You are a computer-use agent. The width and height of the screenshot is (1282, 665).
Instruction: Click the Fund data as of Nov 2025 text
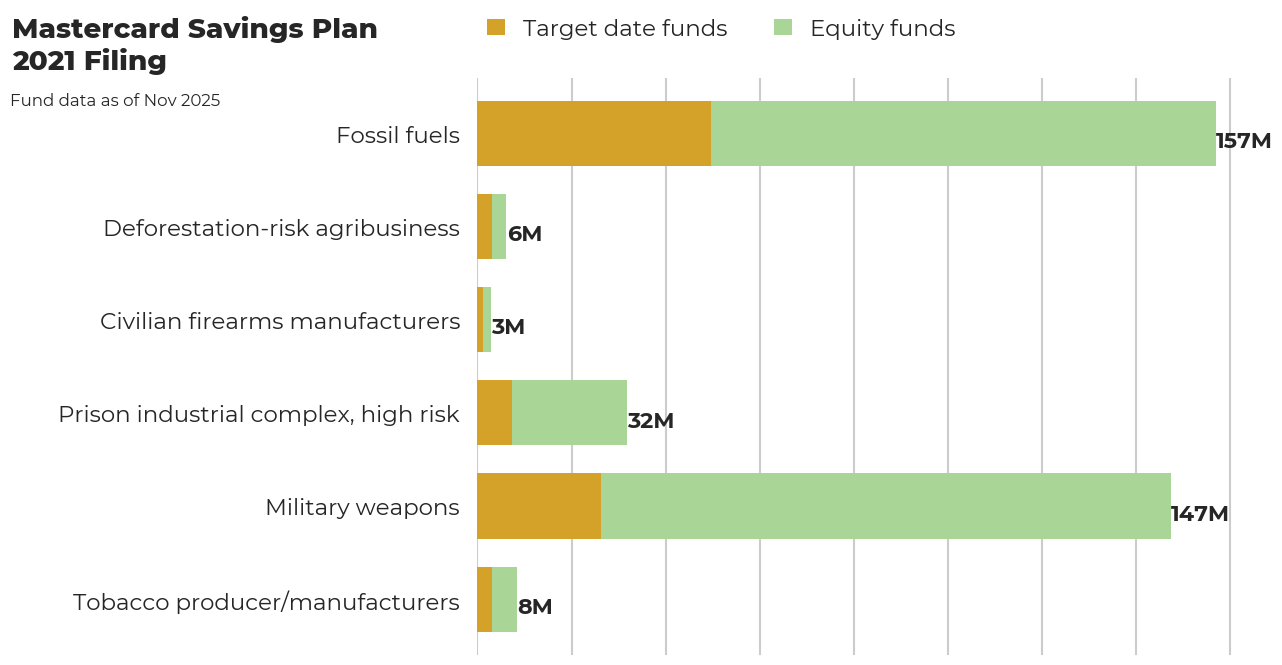pyautogui.click(x=116, y=100)
